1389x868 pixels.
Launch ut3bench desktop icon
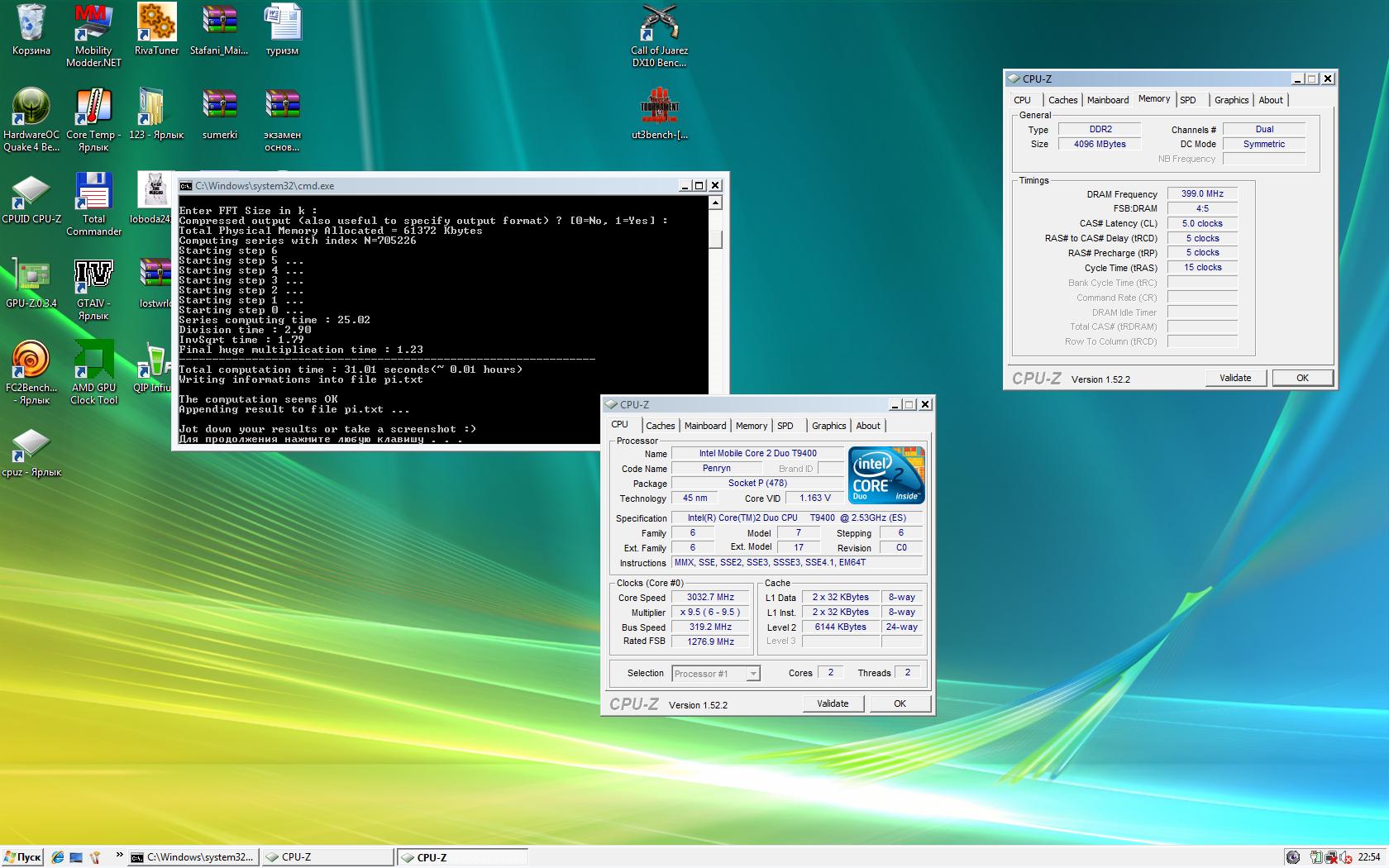(x=659, y=114)
